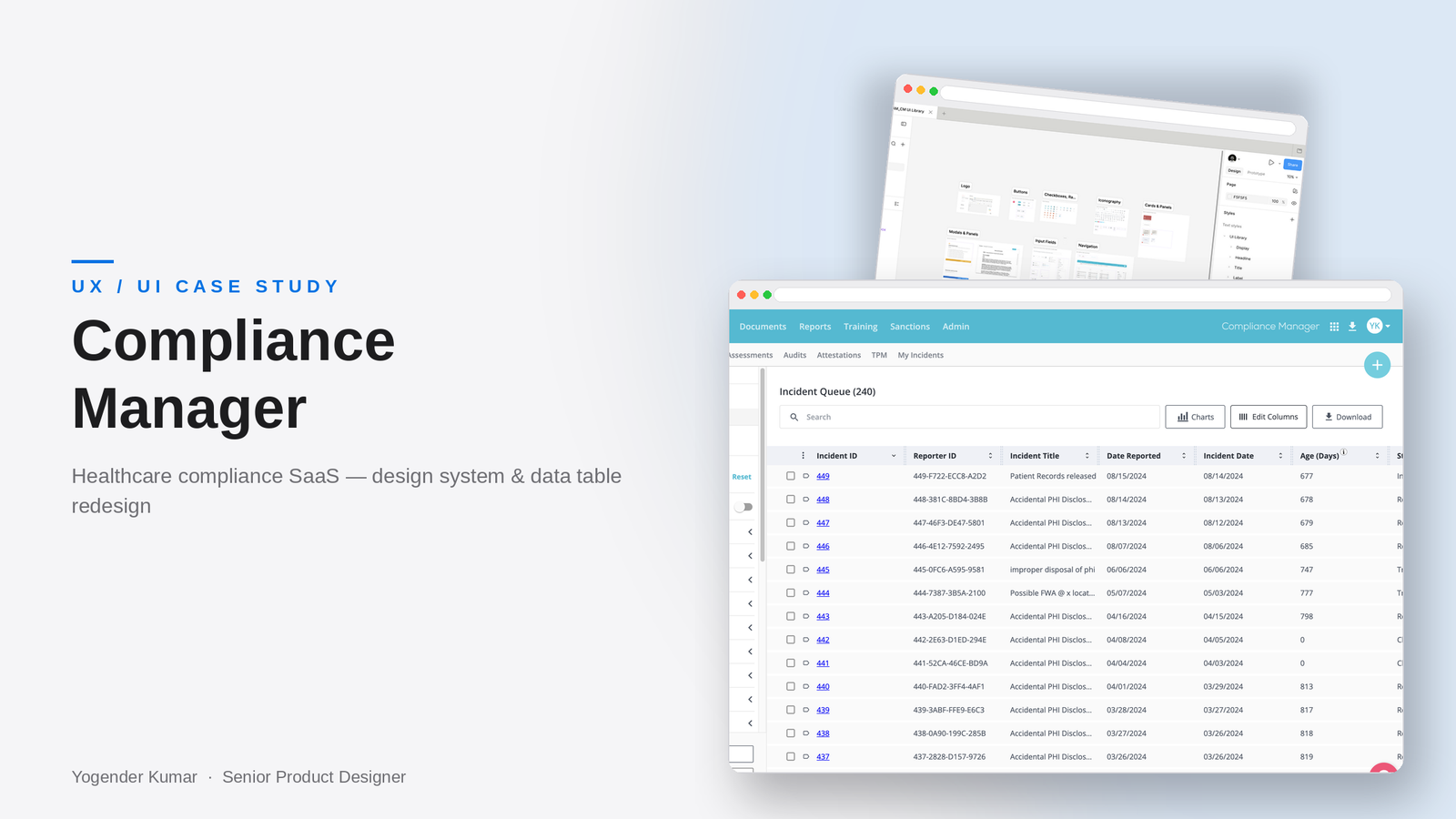Click the search icon in the Figma window
Image resolution: width=1456 pixels, height=819 pixels.
point(894,143)
